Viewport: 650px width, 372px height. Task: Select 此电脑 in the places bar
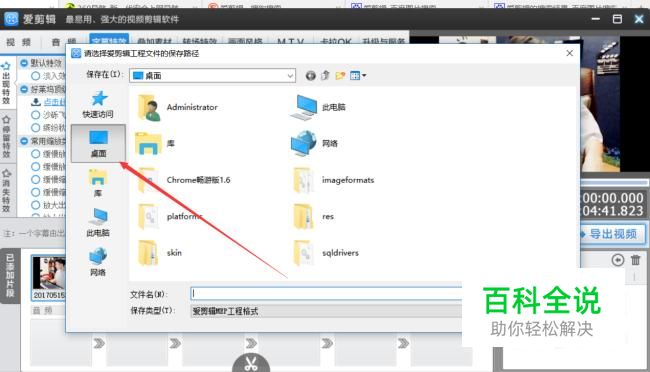tap(98, 223)
